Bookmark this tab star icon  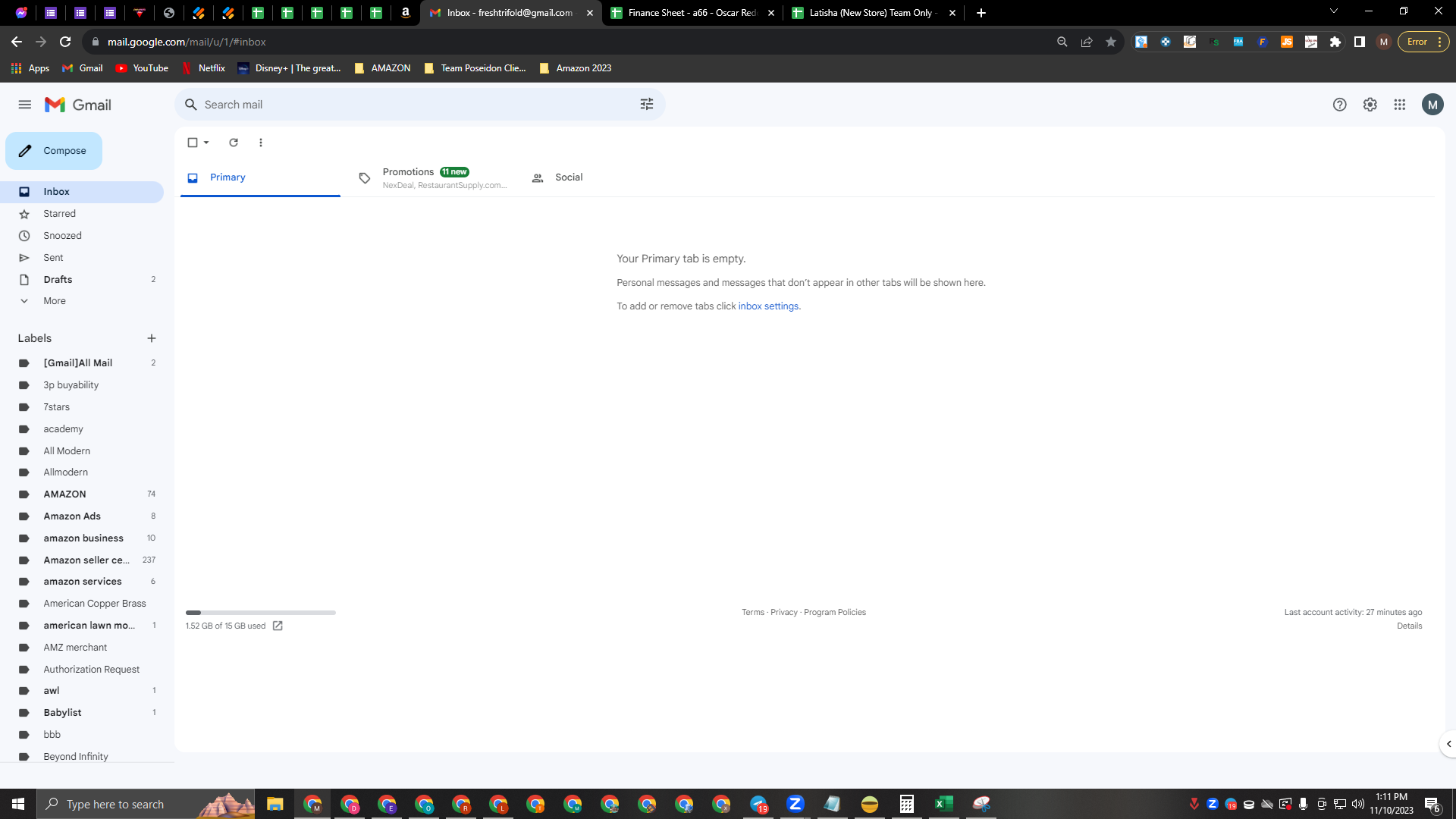pyautogui.click(x=1111, y=42)
